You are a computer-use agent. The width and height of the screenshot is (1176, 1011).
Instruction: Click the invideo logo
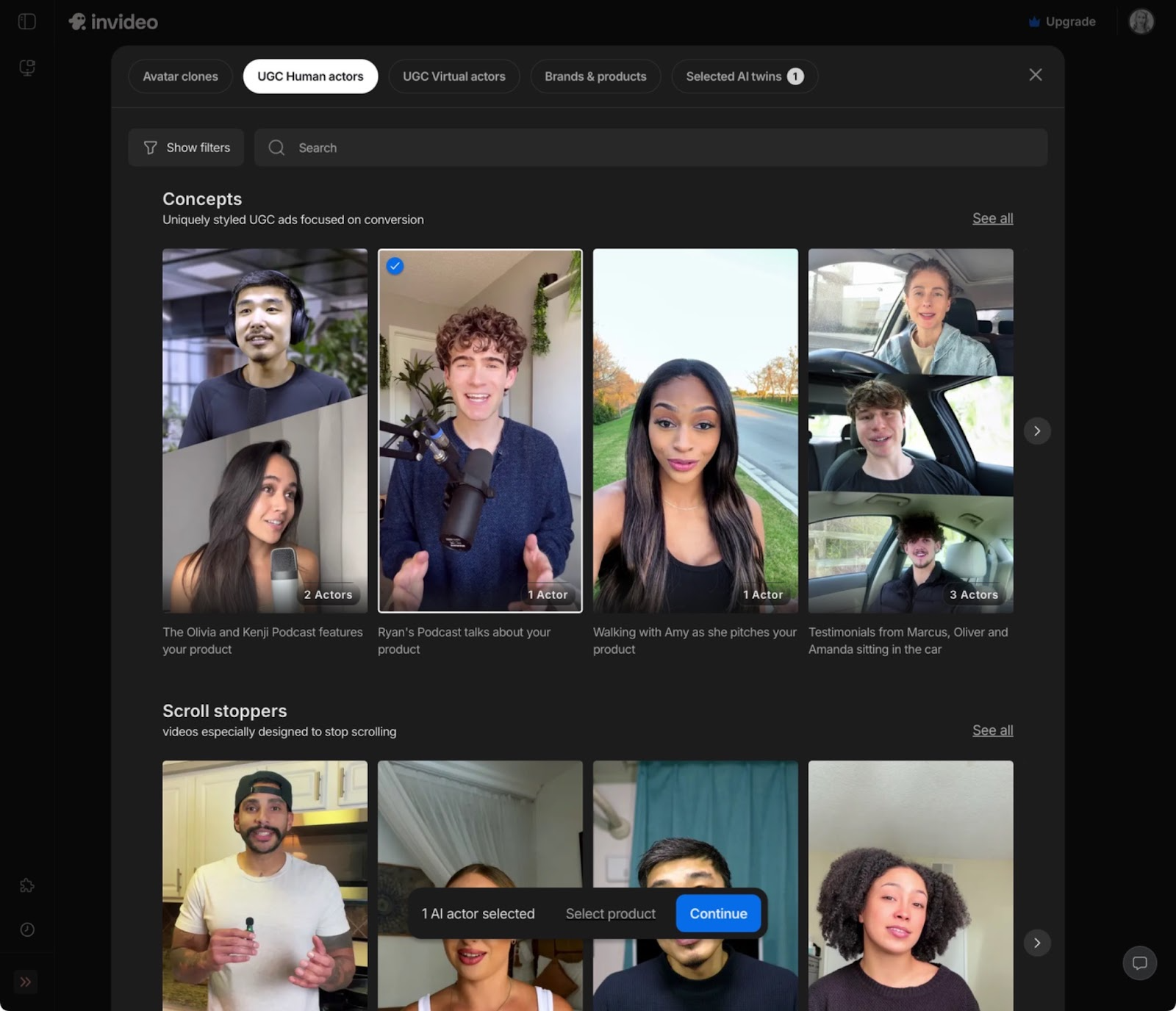click(114, 21)
